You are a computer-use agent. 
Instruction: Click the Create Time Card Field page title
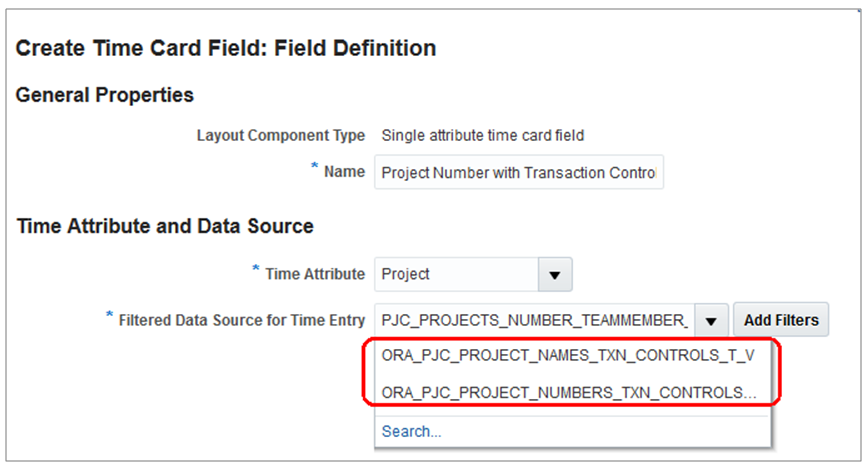tap(226, 47)
